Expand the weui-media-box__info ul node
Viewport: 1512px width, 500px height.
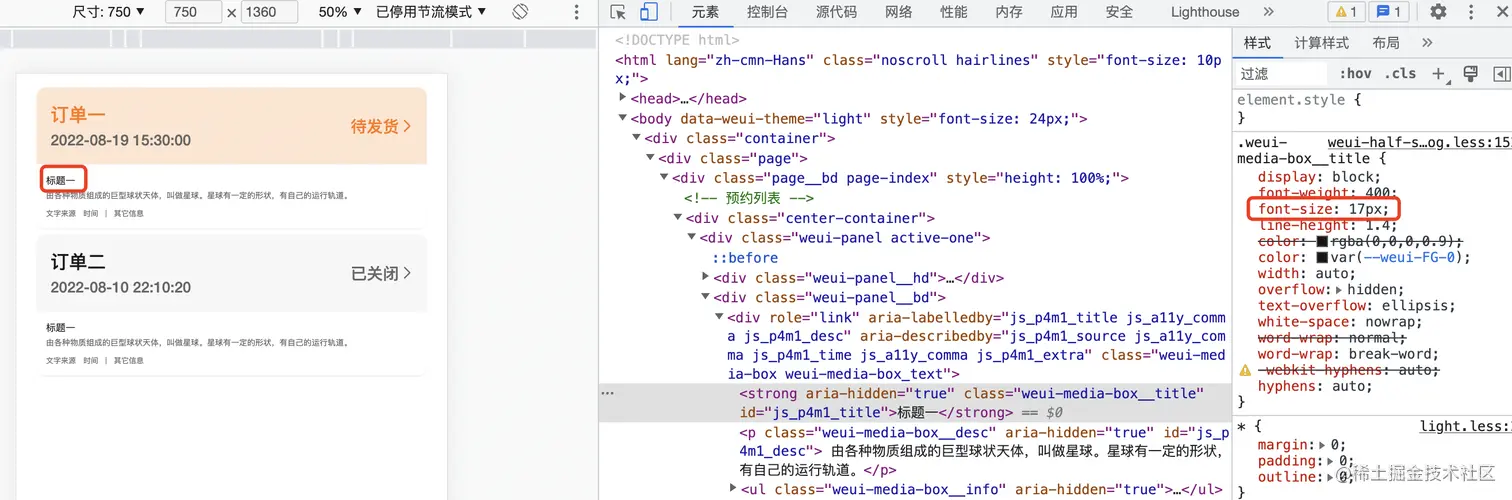click(x=734, y=489)
